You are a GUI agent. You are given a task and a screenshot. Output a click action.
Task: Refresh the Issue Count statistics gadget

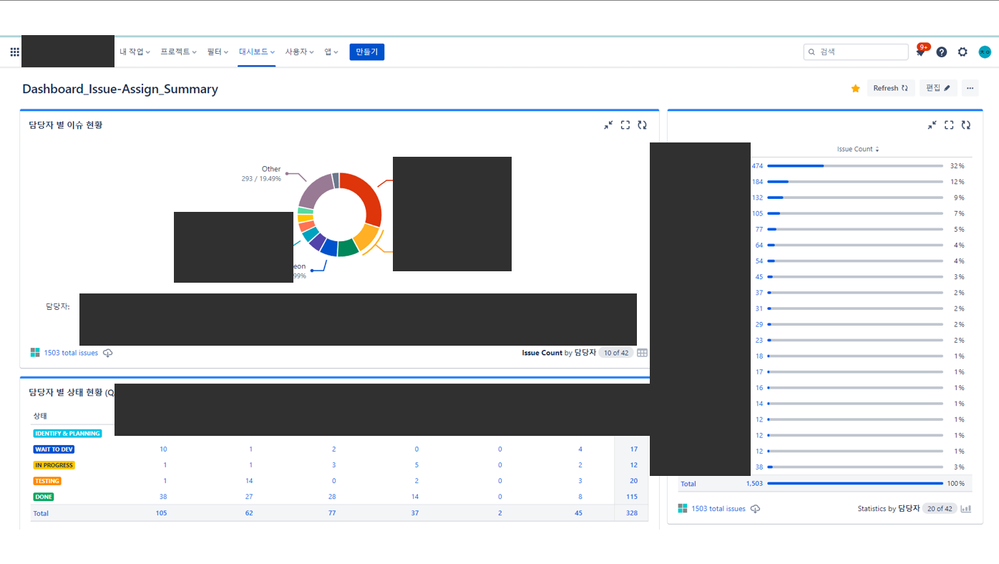coord(966,126)
